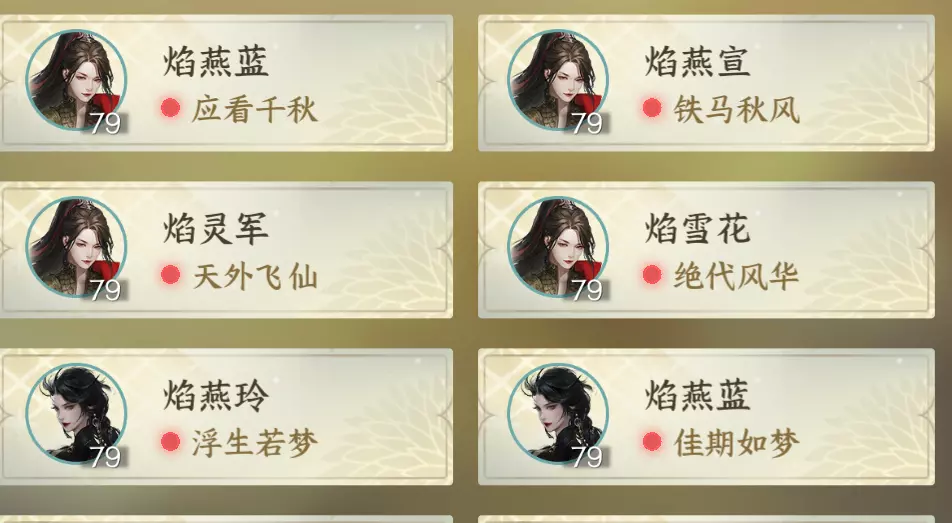Open the portrait beside 焰燕宣
952x523 pixels.
click(x=557, y=80)
